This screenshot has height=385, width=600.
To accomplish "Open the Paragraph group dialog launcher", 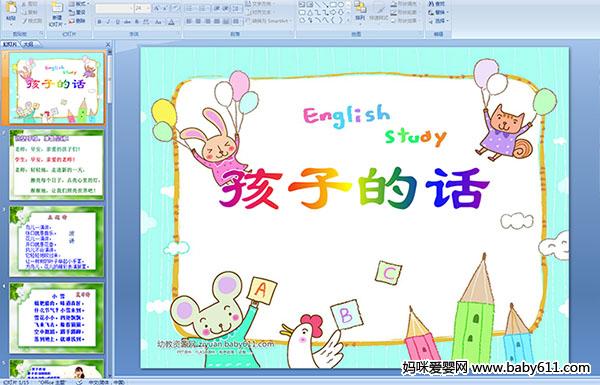I will click(292, 34).
